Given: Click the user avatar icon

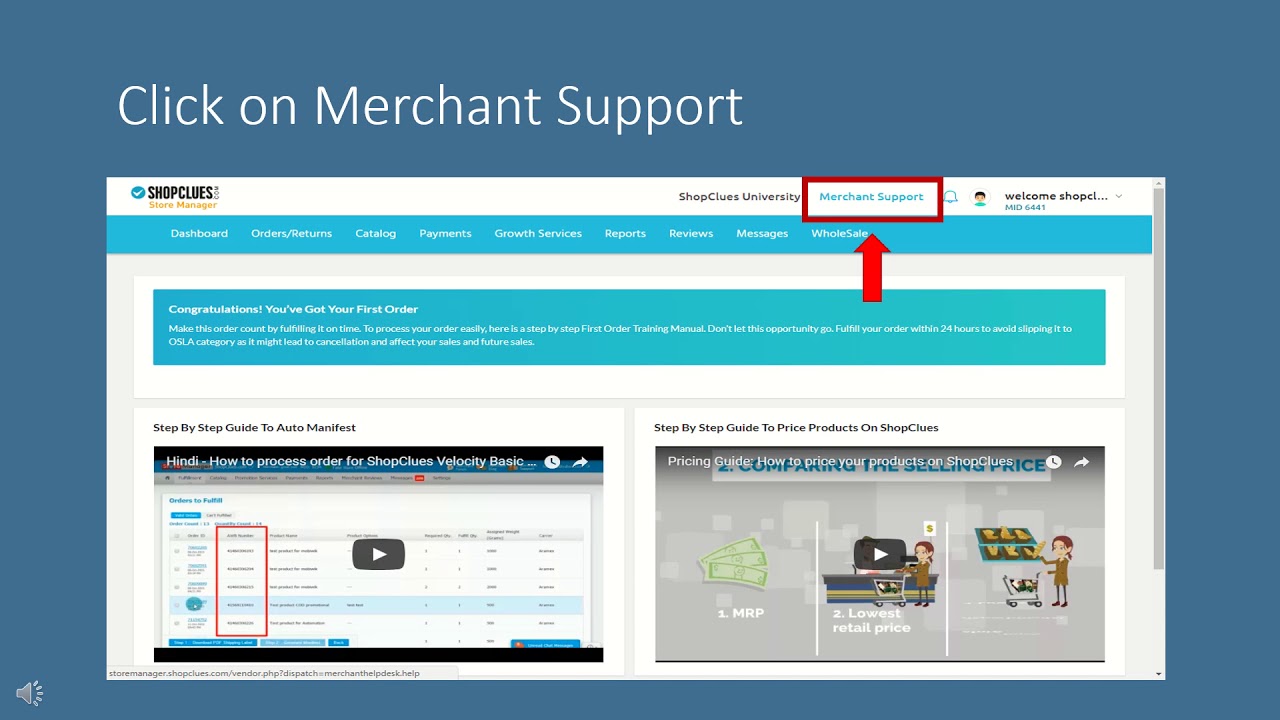Looking at the screenshot, I should [980, 198].
